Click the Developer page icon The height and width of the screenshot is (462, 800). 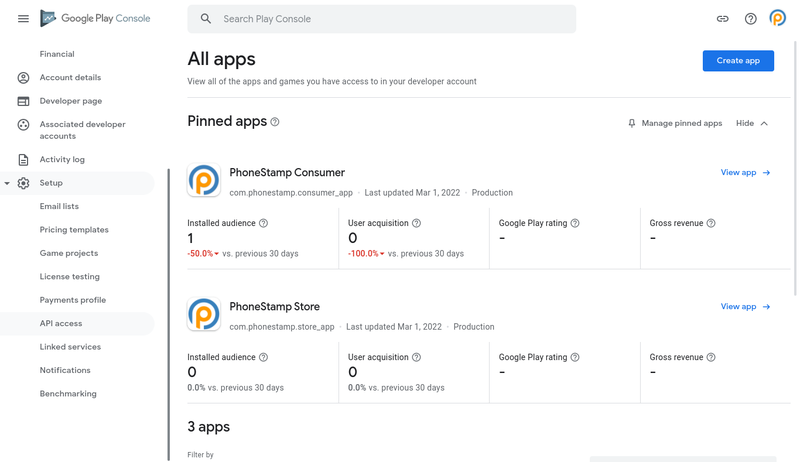23,101
